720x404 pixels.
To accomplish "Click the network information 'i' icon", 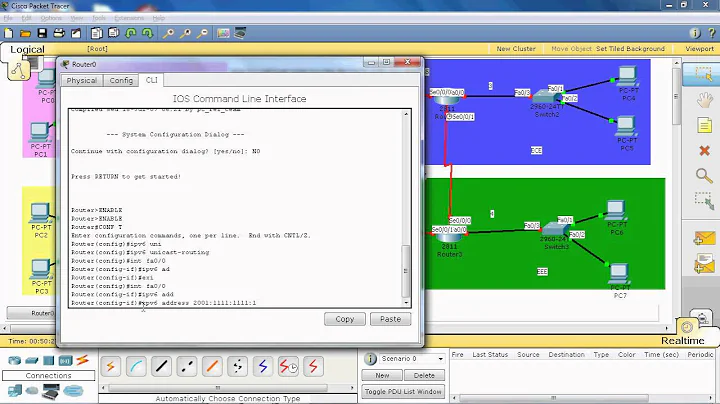I will (695, 33).
